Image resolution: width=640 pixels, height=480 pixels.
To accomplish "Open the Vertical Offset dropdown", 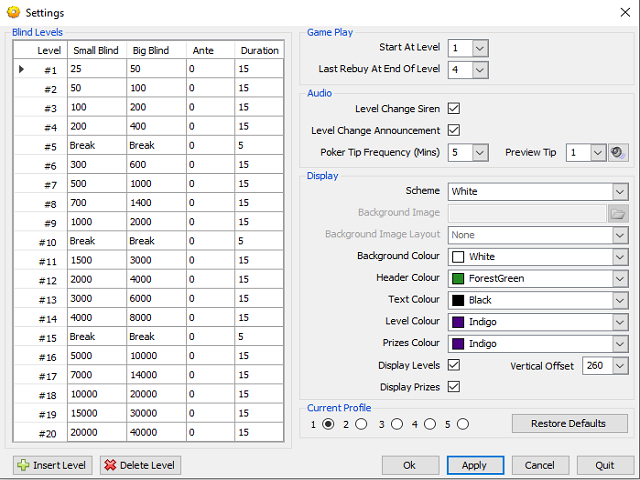I will click(x=620, y=365).
